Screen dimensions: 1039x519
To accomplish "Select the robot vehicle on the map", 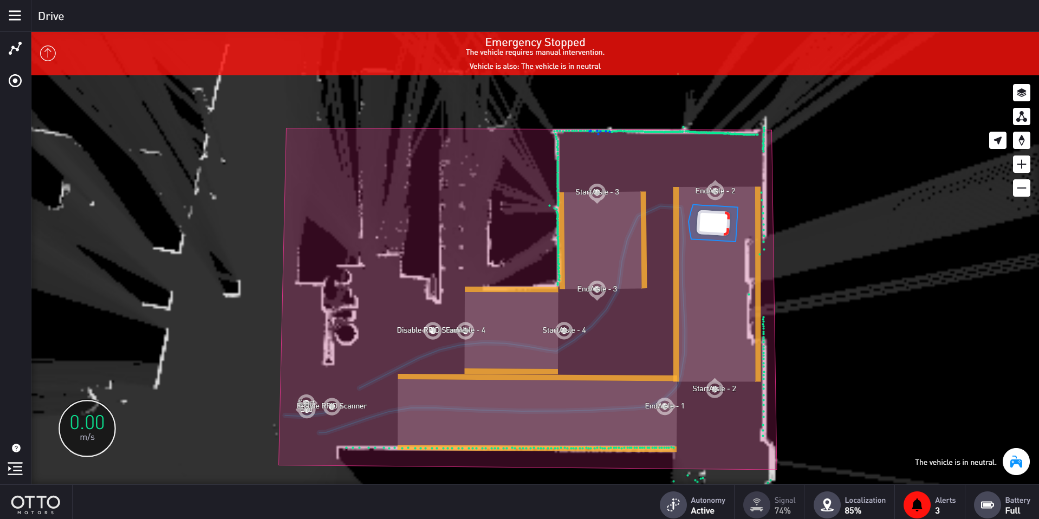I will click(713, 223).
